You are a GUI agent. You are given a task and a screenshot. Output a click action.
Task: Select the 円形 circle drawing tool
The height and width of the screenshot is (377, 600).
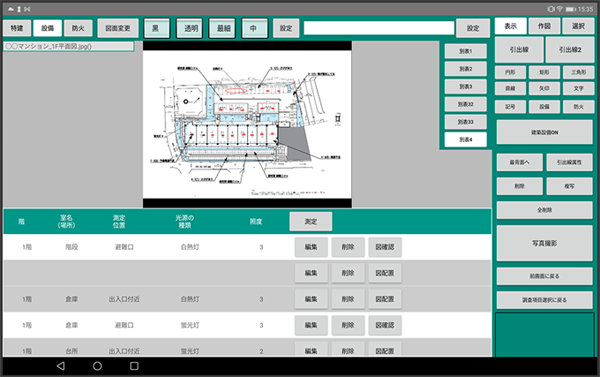tap(510, 72)
